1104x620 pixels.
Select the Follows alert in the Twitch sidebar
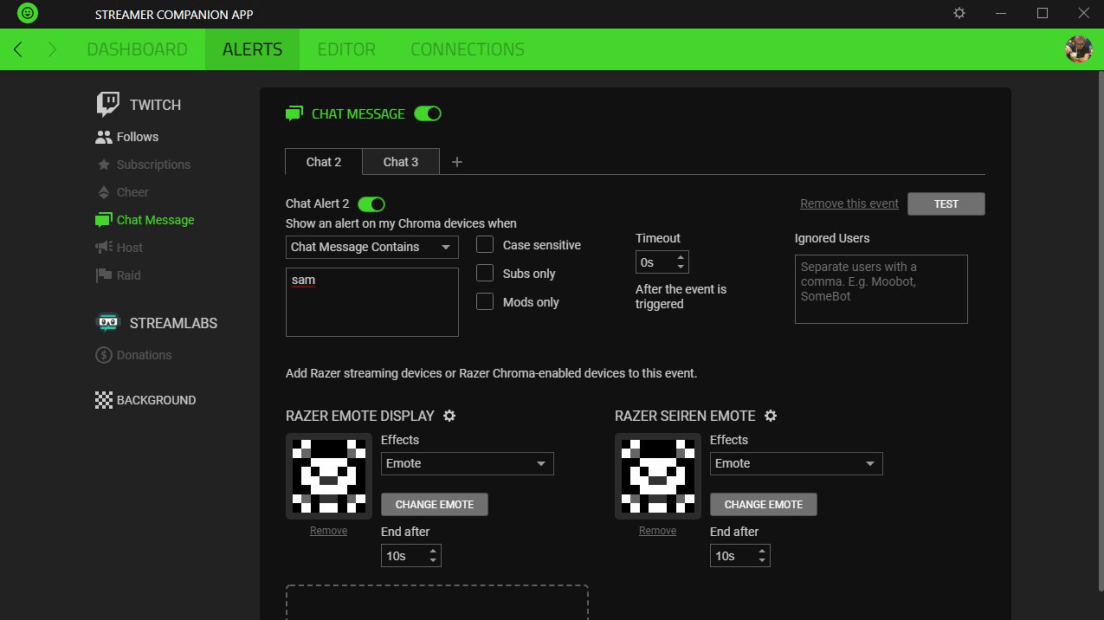[131, 136]
